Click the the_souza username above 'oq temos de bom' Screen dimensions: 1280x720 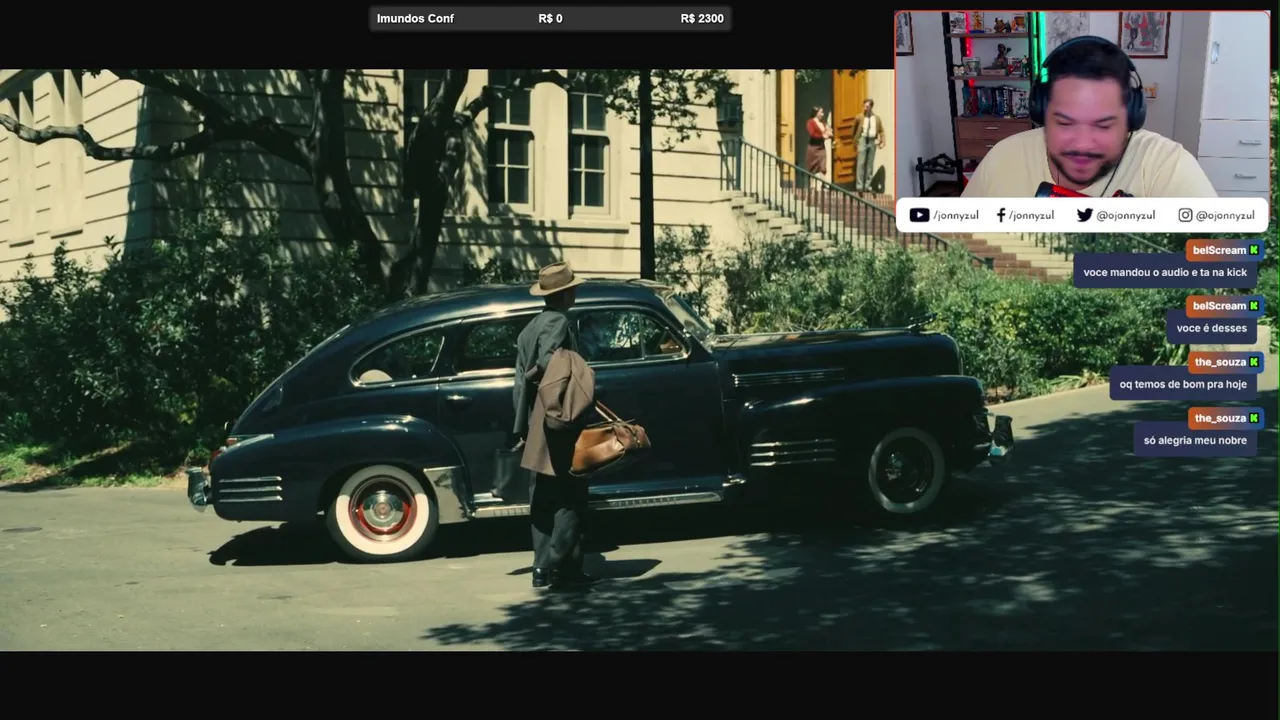(1220, 362)
